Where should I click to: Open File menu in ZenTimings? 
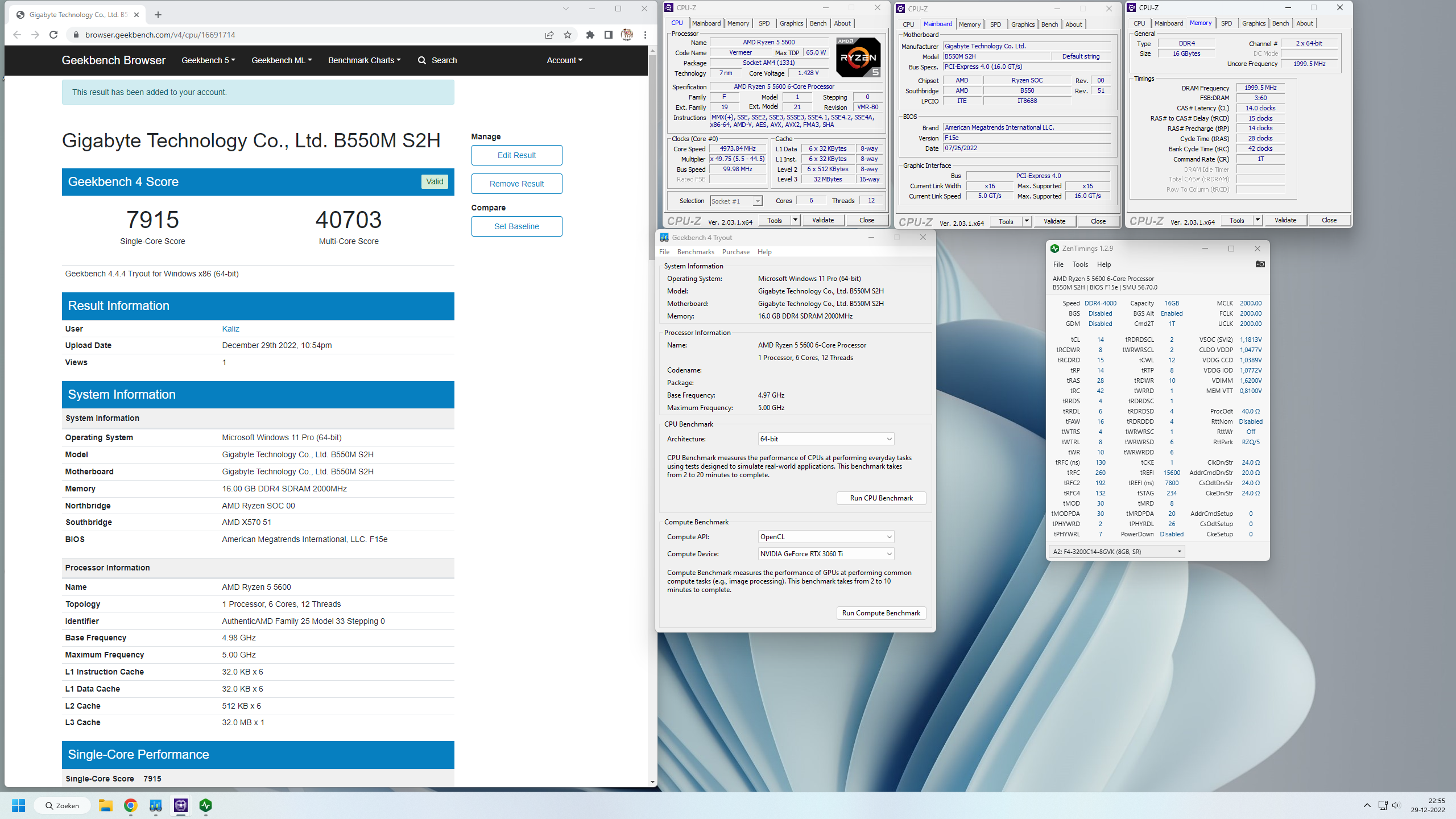click(1058, 264)
